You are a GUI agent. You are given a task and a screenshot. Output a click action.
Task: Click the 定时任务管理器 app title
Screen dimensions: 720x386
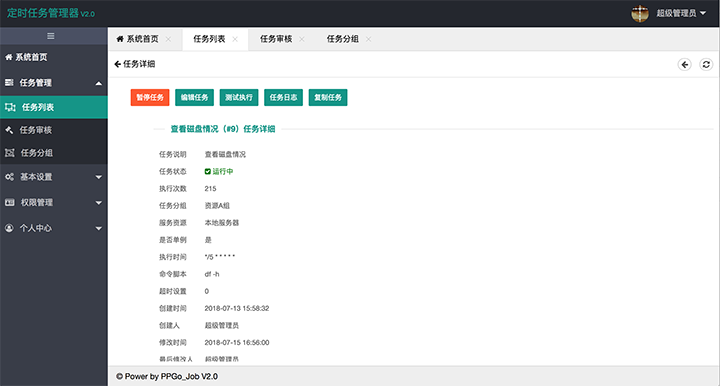click(x=51, y=13)
